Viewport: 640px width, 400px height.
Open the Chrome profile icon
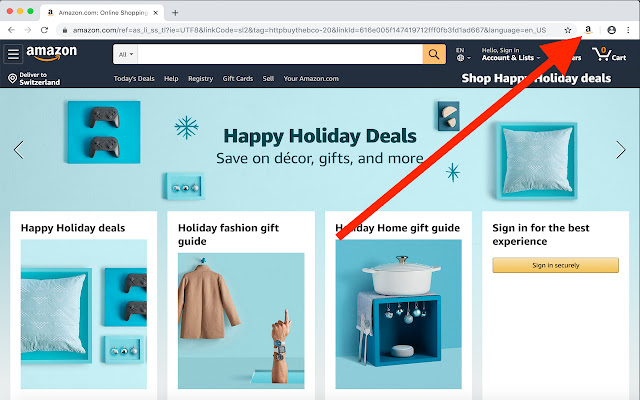(x=611, y=30)
